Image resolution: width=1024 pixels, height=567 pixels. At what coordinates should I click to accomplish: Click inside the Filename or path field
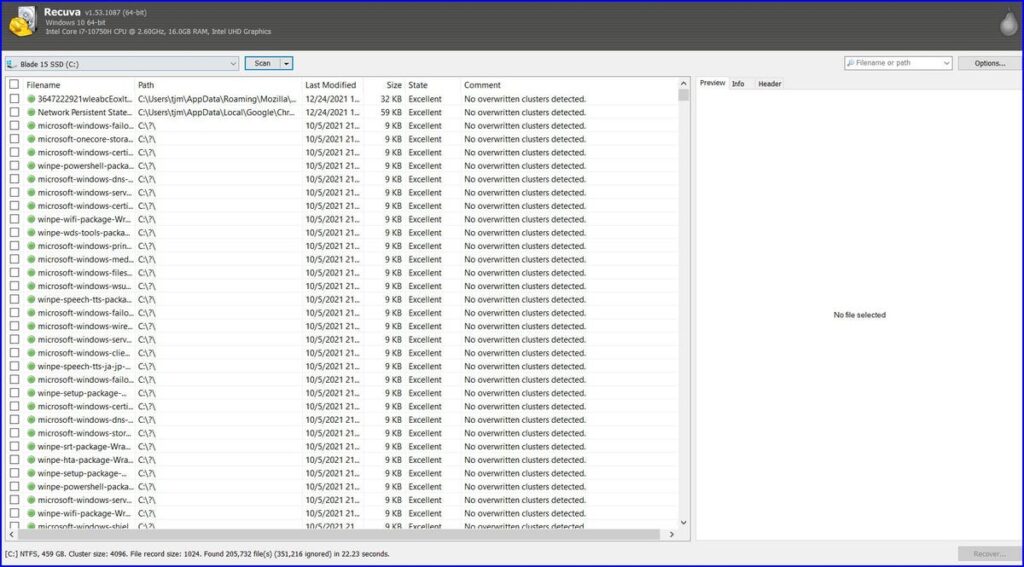tap(897, 63)
